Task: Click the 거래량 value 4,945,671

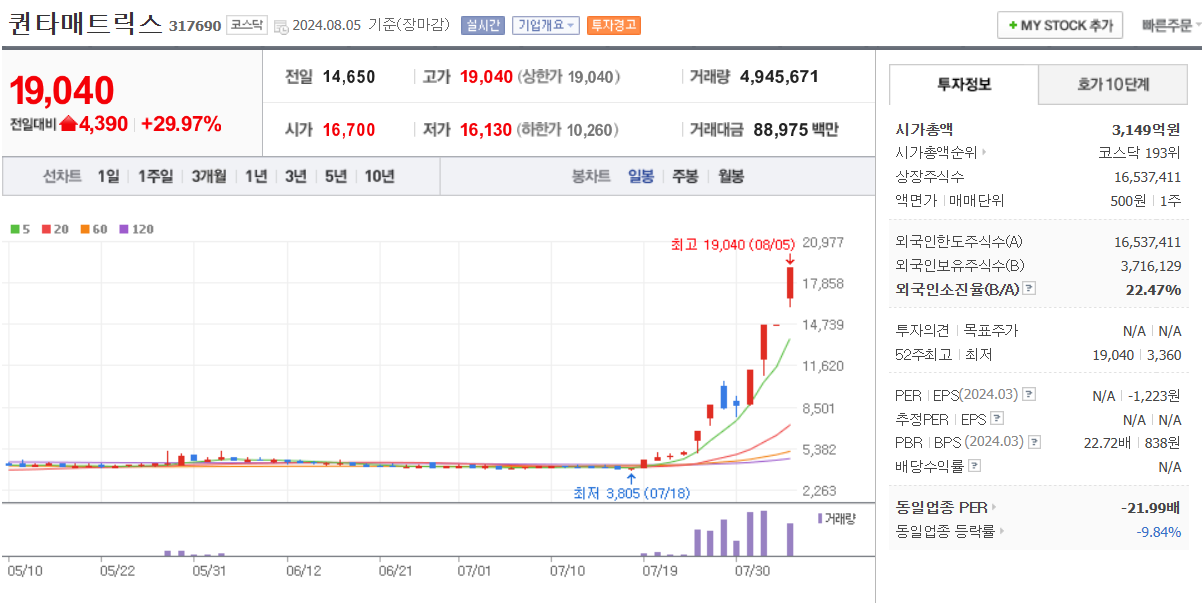Action: 779,76
